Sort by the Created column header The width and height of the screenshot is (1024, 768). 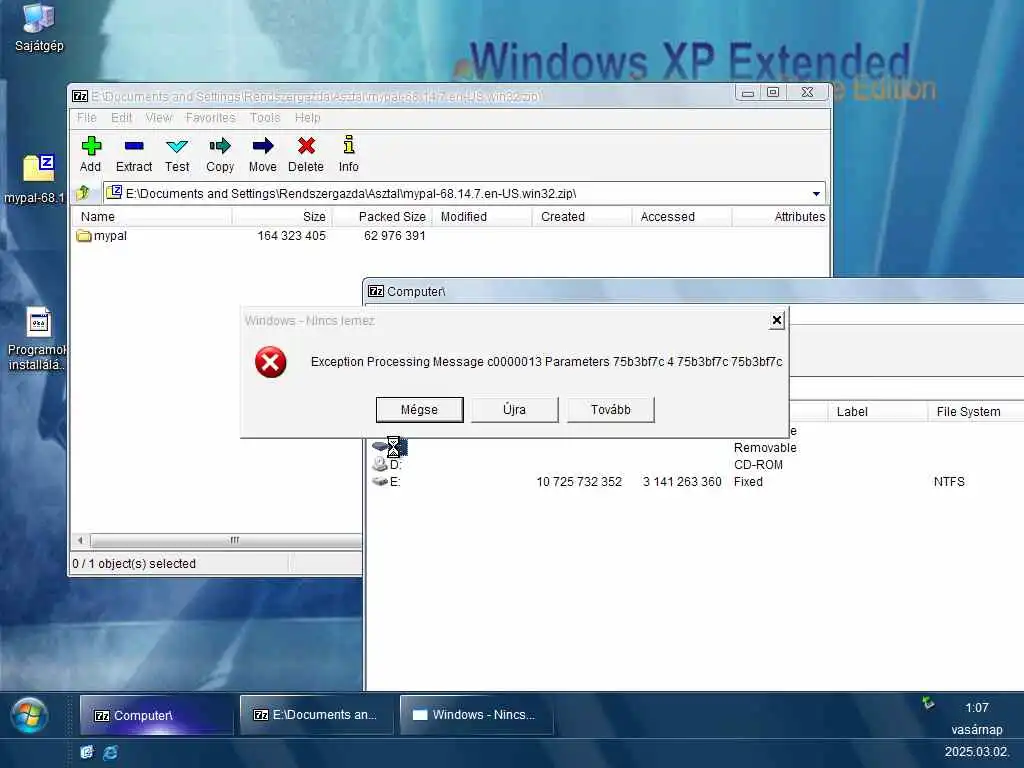(x=582, y=217)
